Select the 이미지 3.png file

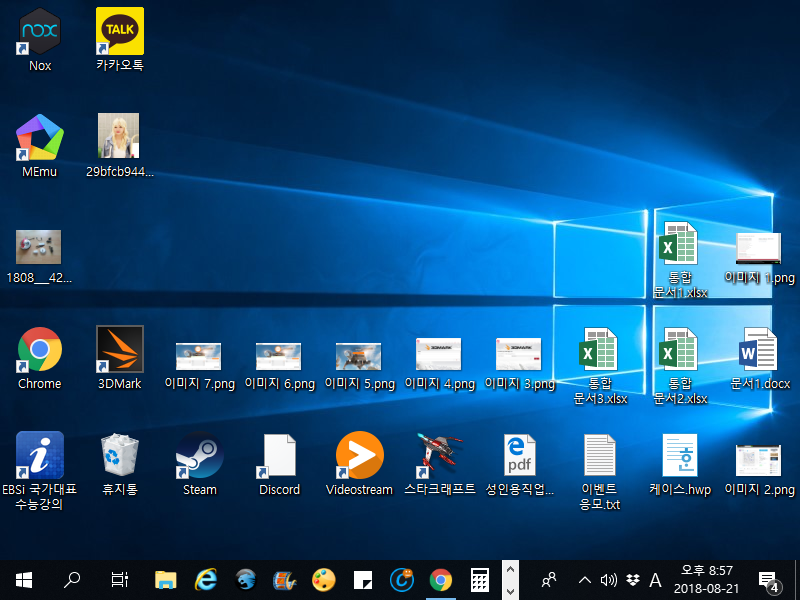click(519, 363)
